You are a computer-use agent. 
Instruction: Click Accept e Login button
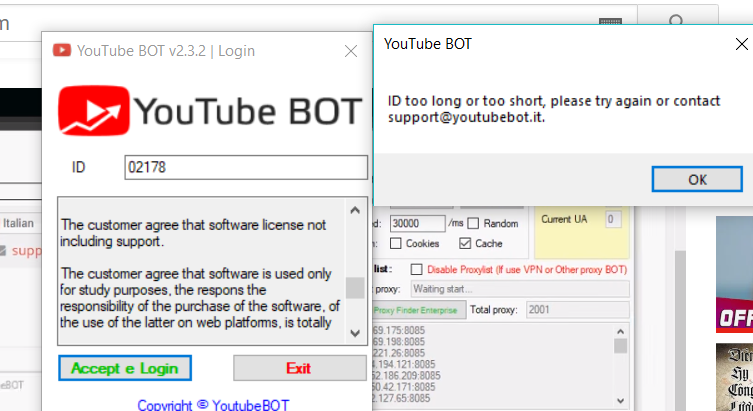125,368
